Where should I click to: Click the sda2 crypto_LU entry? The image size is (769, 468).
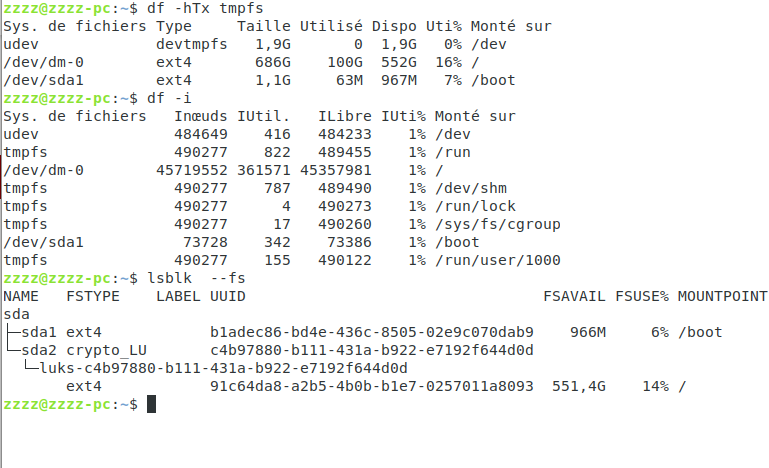pyautogui.click(x=84, y=350)
